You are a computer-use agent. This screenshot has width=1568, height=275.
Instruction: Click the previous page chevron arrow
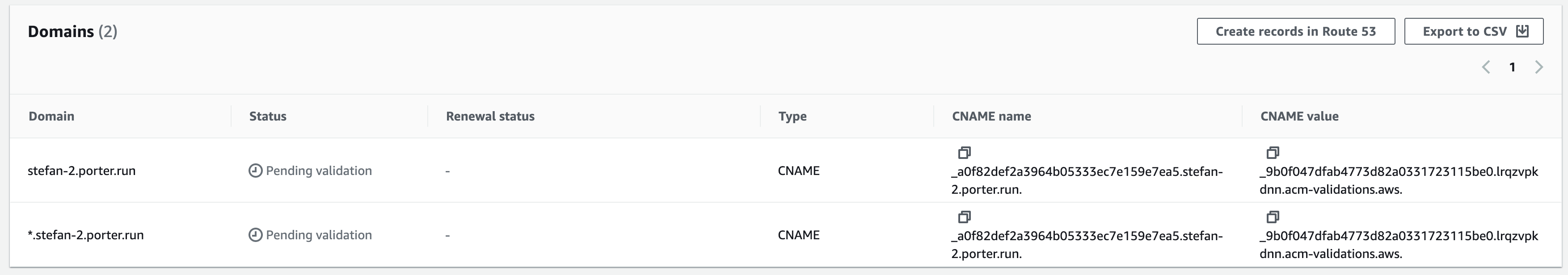pos(1487,67)
